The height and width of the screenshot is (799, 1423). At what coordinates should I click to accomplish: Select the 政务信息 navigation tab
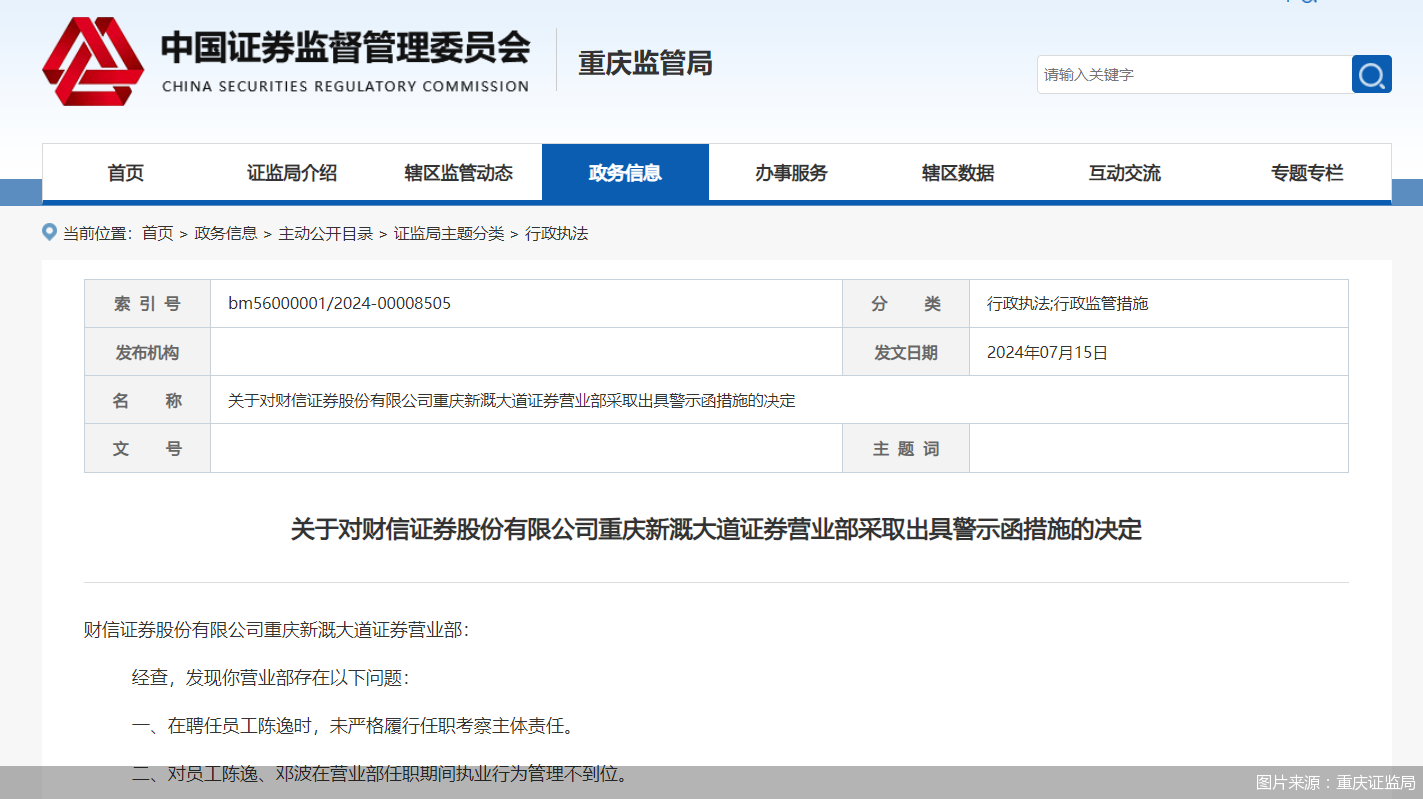[625, 173]
